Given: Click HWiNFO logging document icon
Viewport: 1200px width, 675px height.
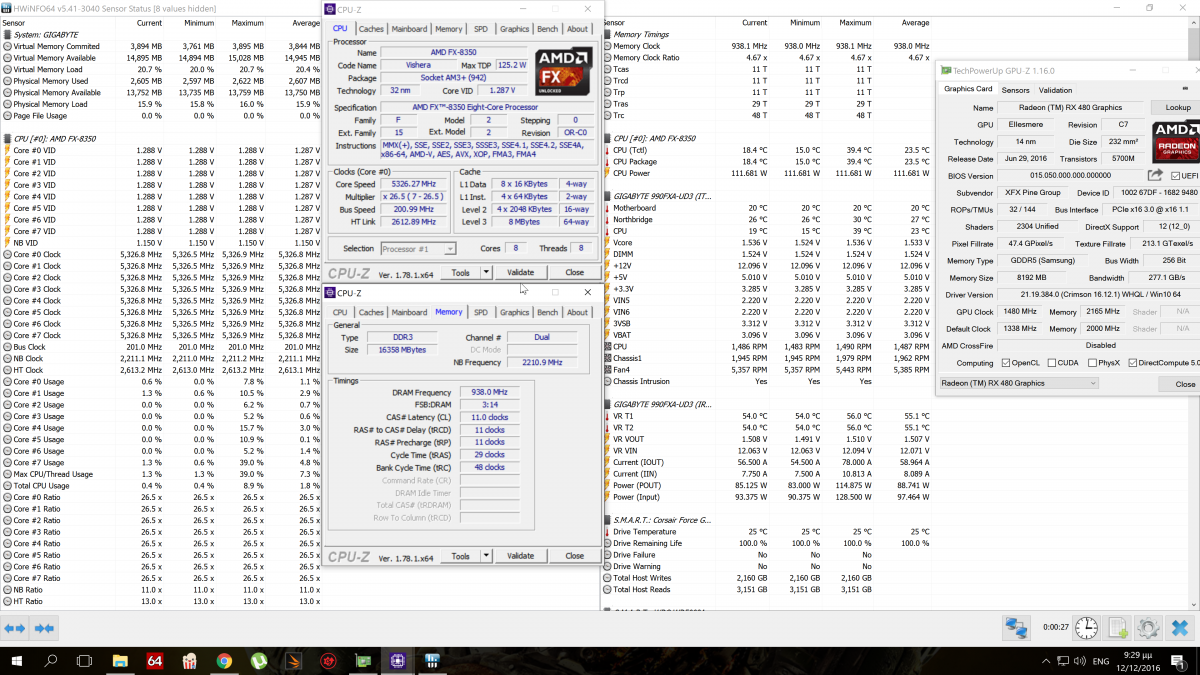Looking at the screenshot, I should [x=1117, y=628].
